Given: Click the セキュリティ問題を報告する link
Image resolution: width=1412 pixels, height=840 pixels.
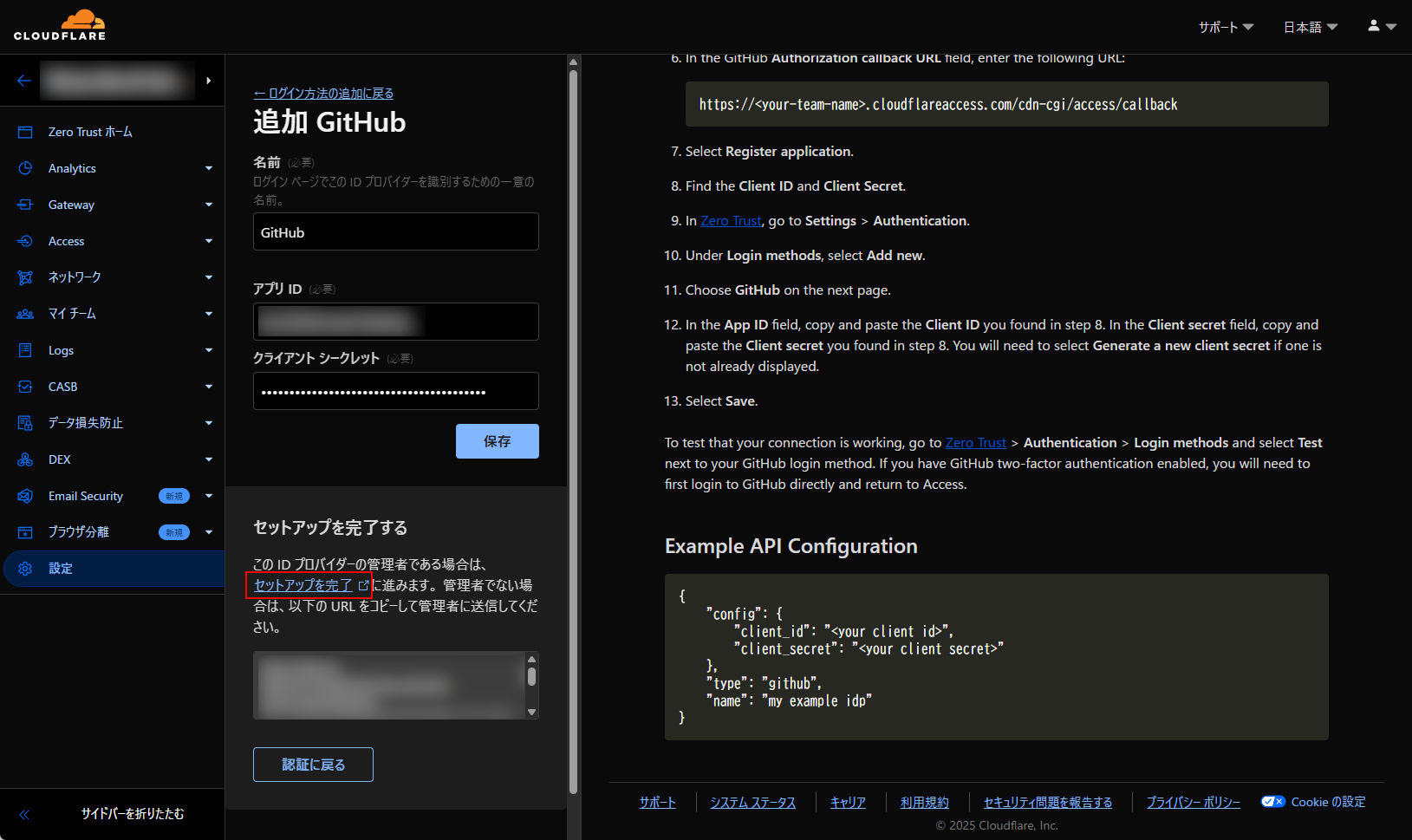Looking at the screenshot, I should coord(1048,803).
